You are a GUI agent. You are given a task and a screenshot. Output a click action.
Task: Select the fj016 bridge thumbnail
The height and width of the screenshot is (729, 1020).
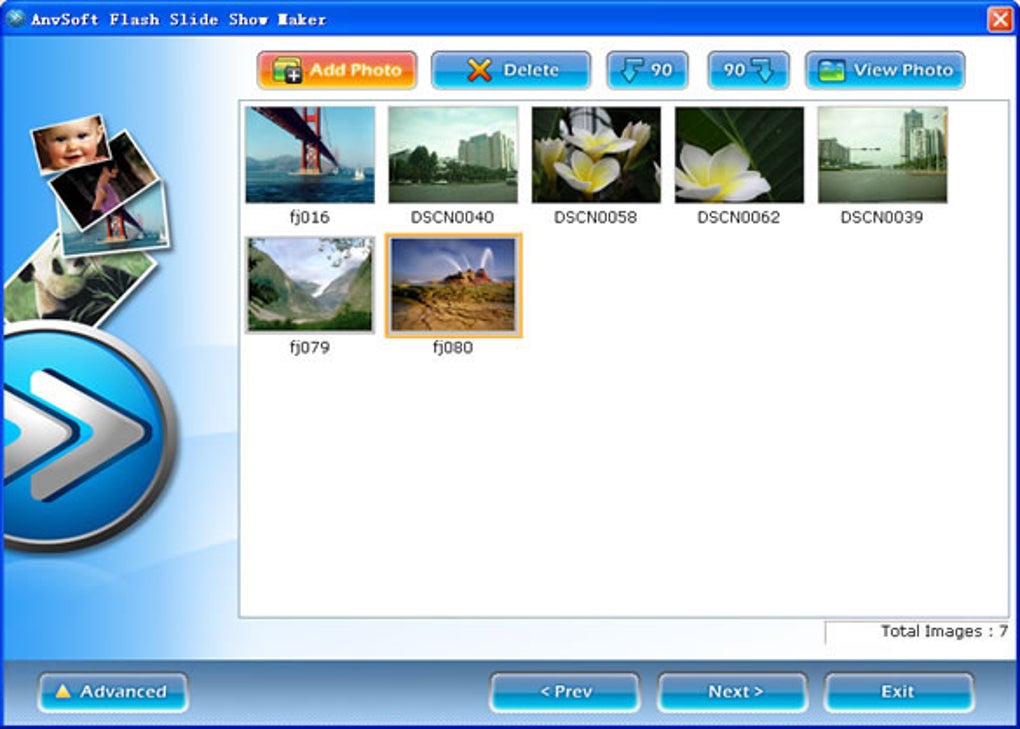point(310,155)
